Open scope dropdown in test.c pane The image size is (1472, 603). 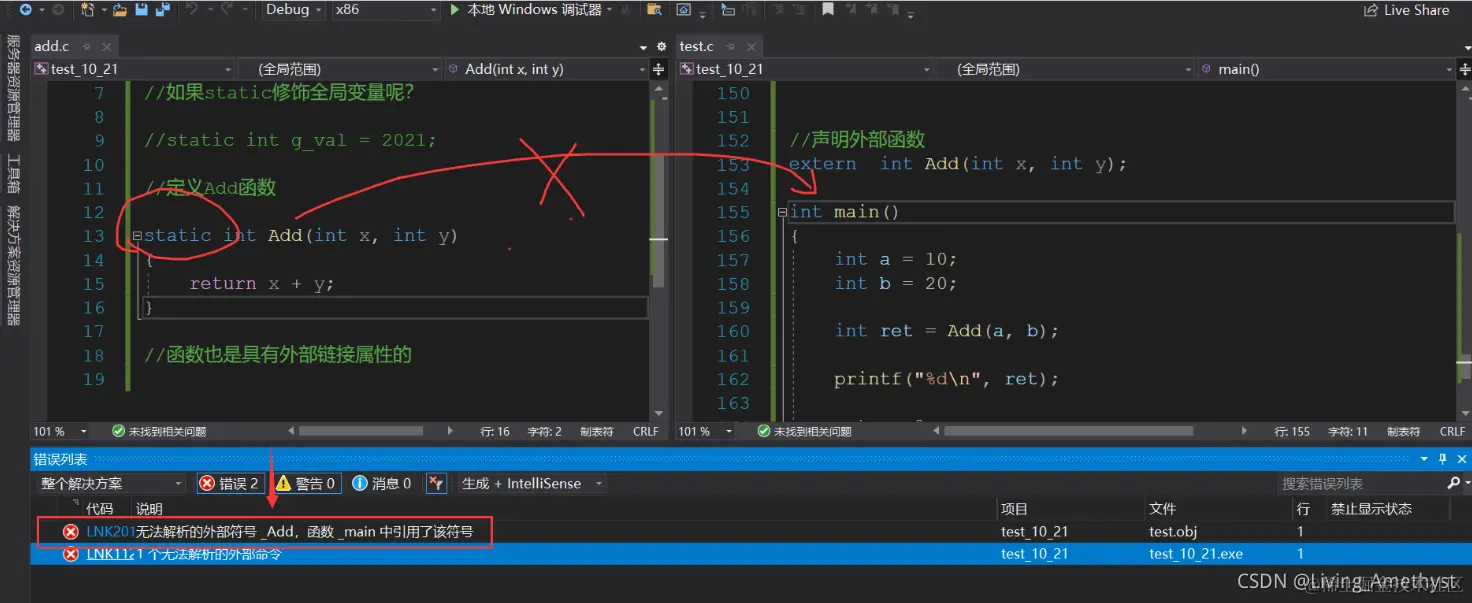click(x=1066, y=69)
